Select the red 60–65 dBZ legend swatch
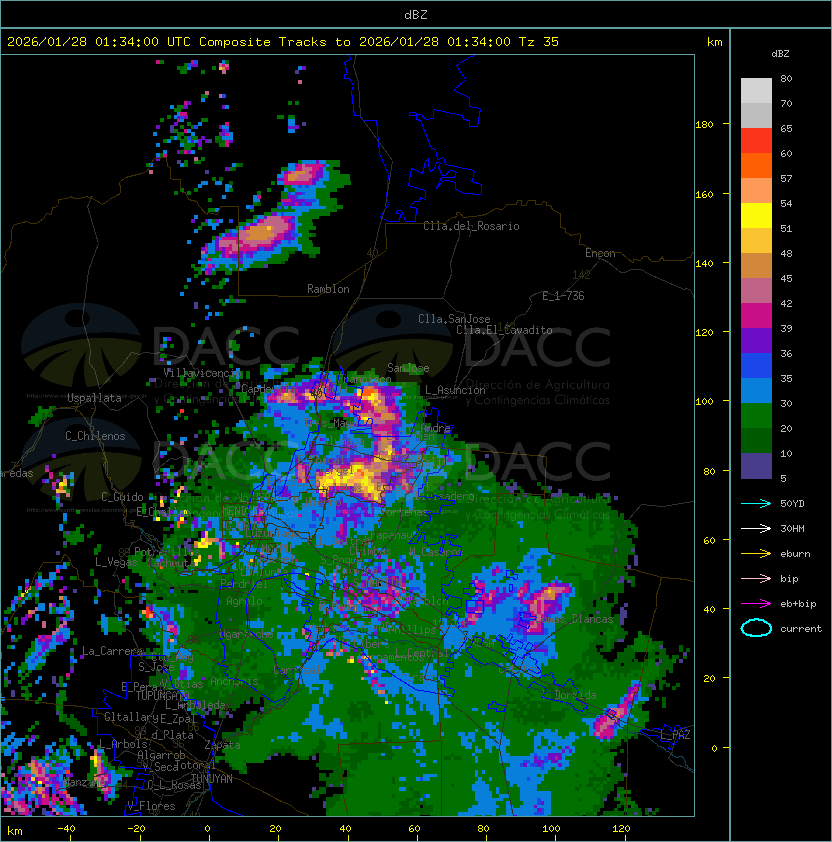This screenshot has height=842, width=832. point(756,140)
